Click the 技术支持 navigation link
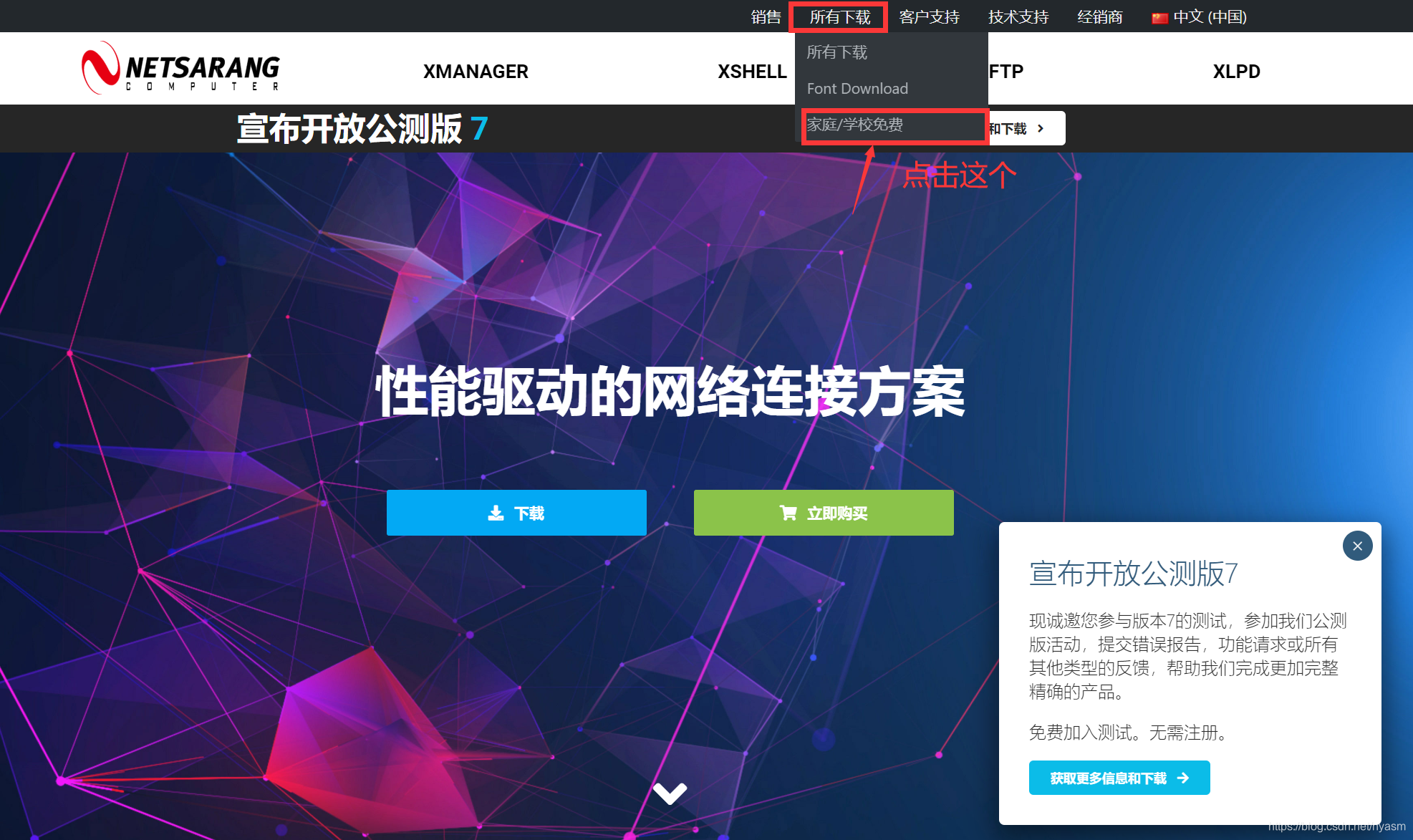This screenshot has width=1413, height=840. point(1018,16)
